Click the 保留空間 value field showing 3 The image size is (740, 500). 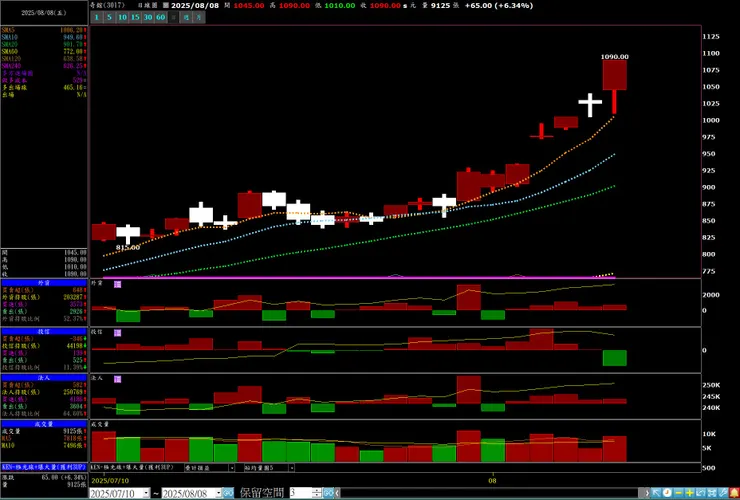tap(301, 493)
